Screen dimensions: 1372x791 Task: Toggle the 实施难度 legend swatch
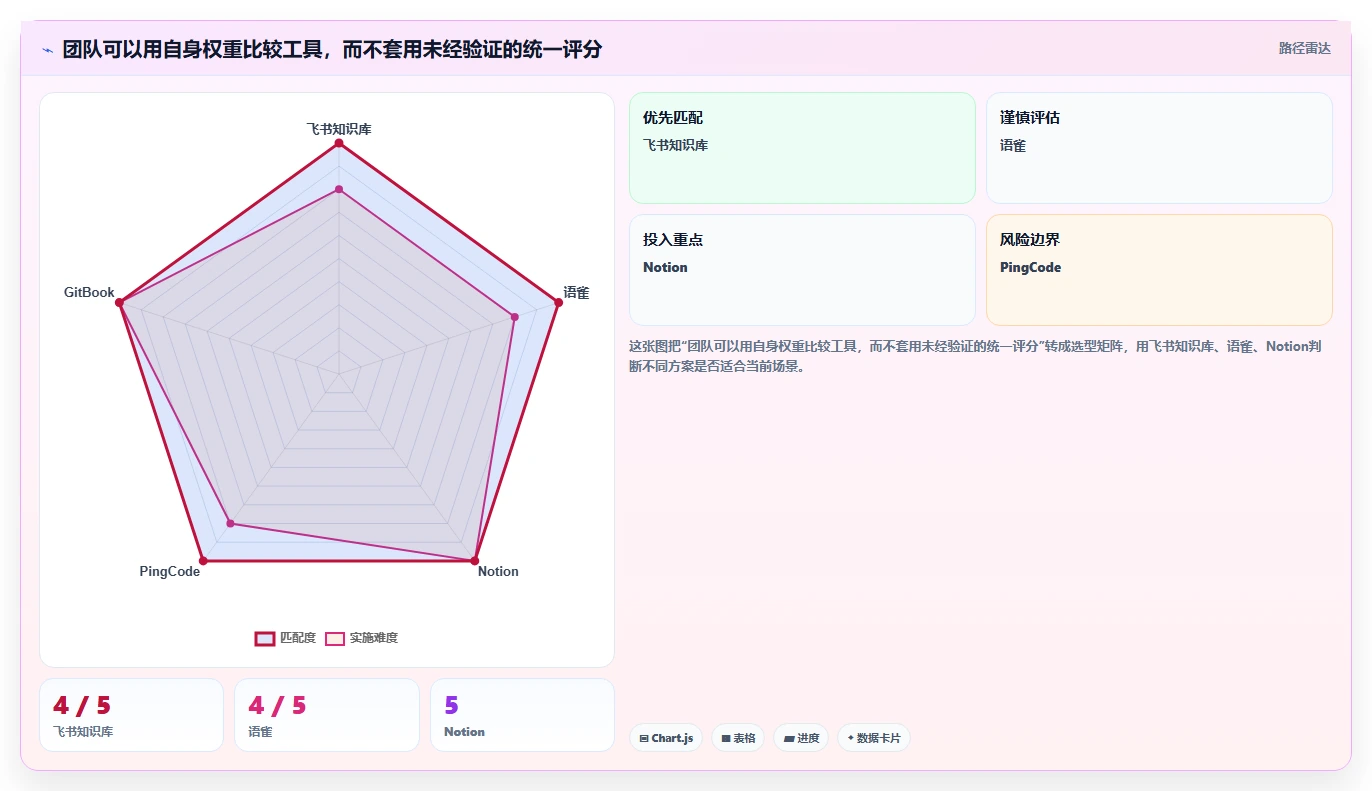tap(335, 639)
